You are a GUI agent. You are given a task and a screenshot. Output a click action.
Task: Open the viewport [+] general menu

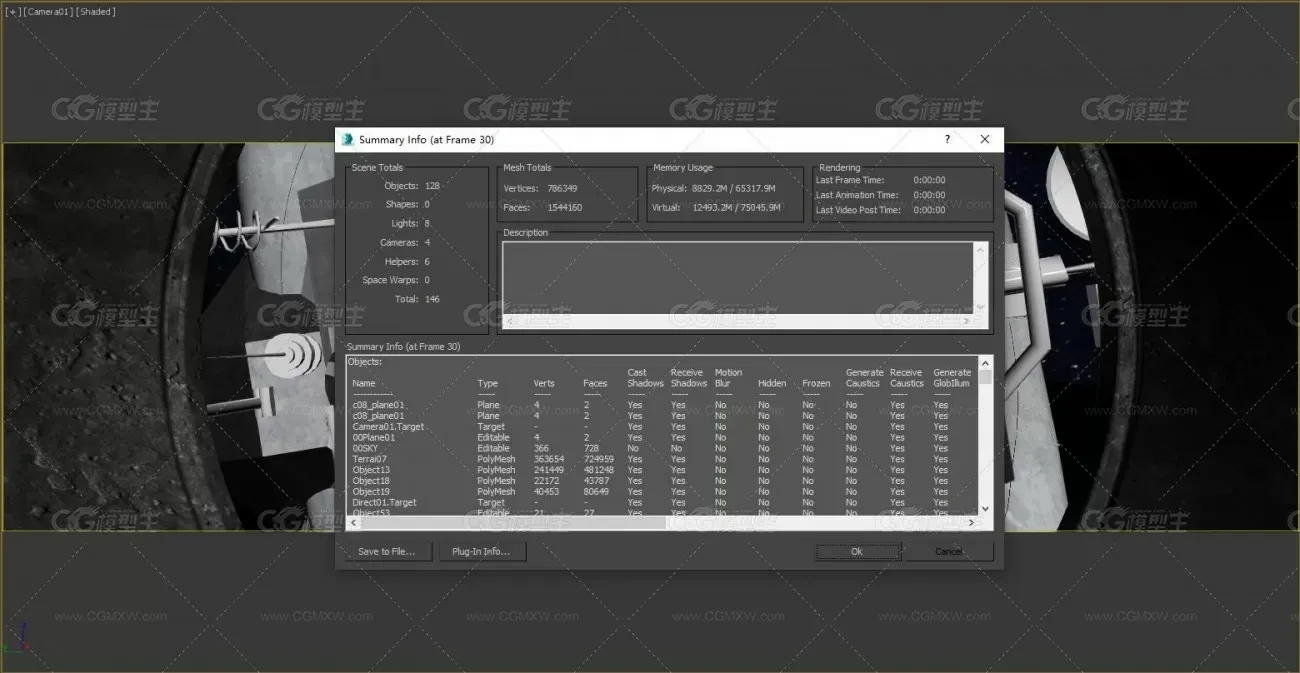click(12, 12)
